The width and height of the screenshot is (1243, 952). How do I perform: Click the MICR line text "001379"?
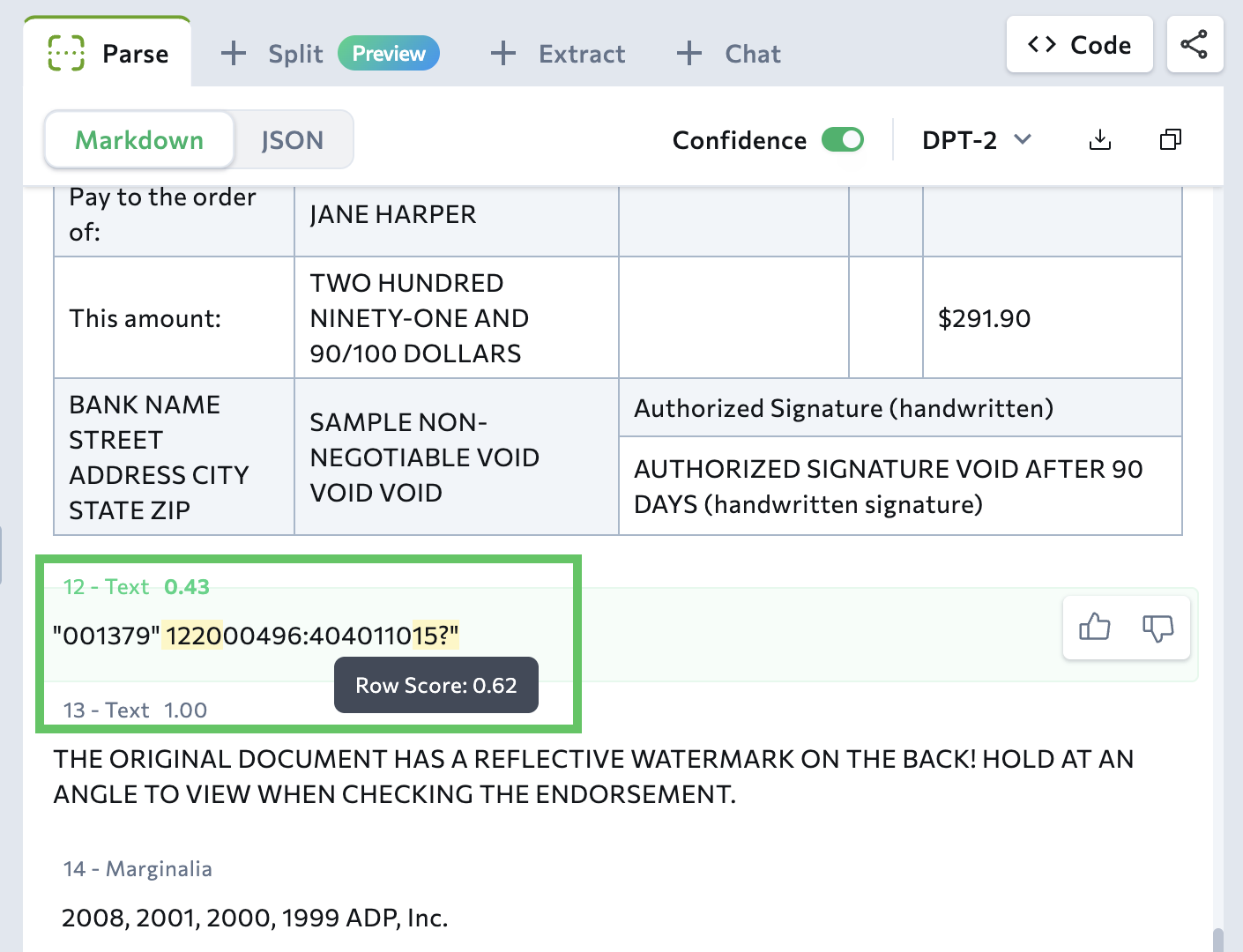coord(107,636)
